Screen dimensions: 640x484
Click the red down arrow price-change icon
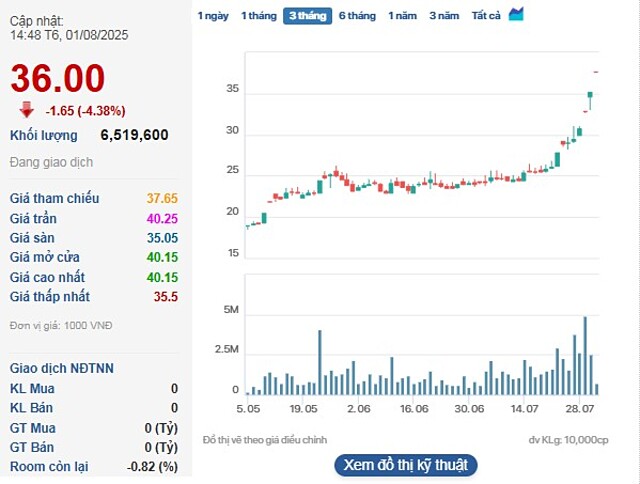click(x=26, y=110)
